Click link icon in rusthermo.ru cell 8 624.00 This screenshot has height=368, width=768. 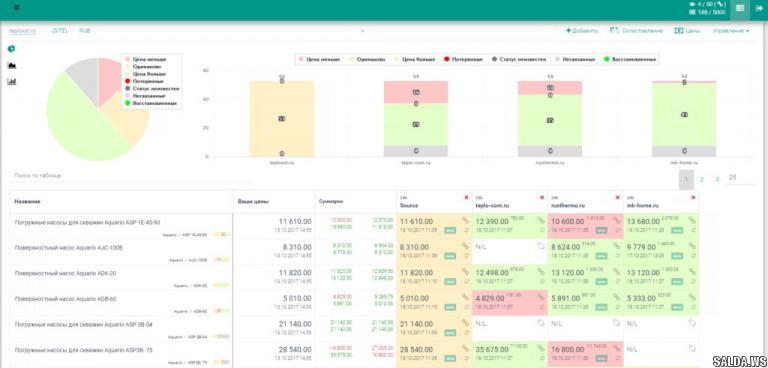coord(616,246)
